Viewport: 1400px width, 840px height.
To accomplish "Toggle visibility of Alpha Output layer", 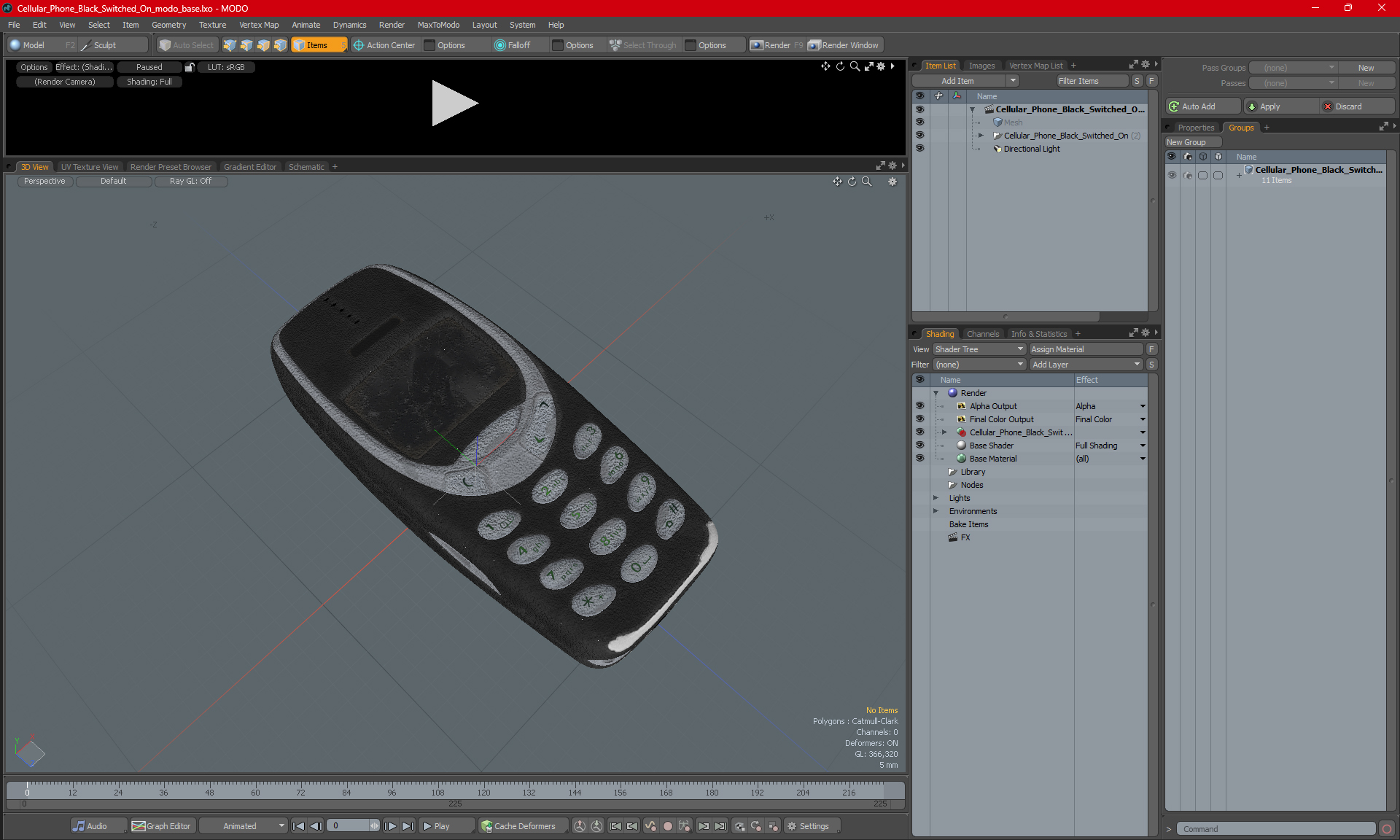I will point(919,406).
